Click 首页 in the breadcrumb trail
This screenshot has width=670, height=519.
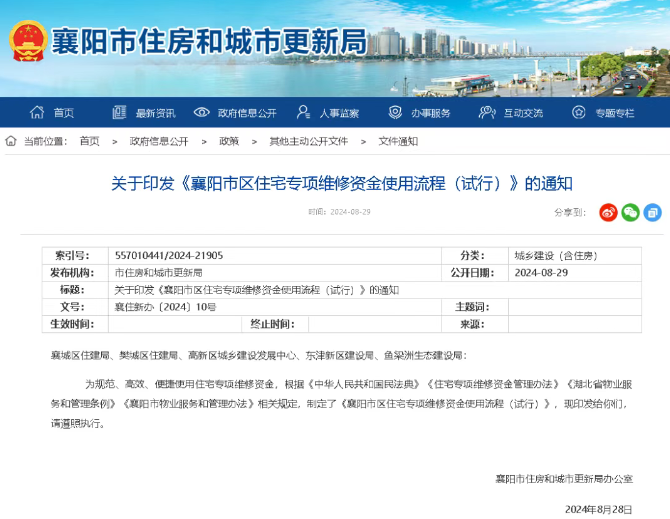90,141
